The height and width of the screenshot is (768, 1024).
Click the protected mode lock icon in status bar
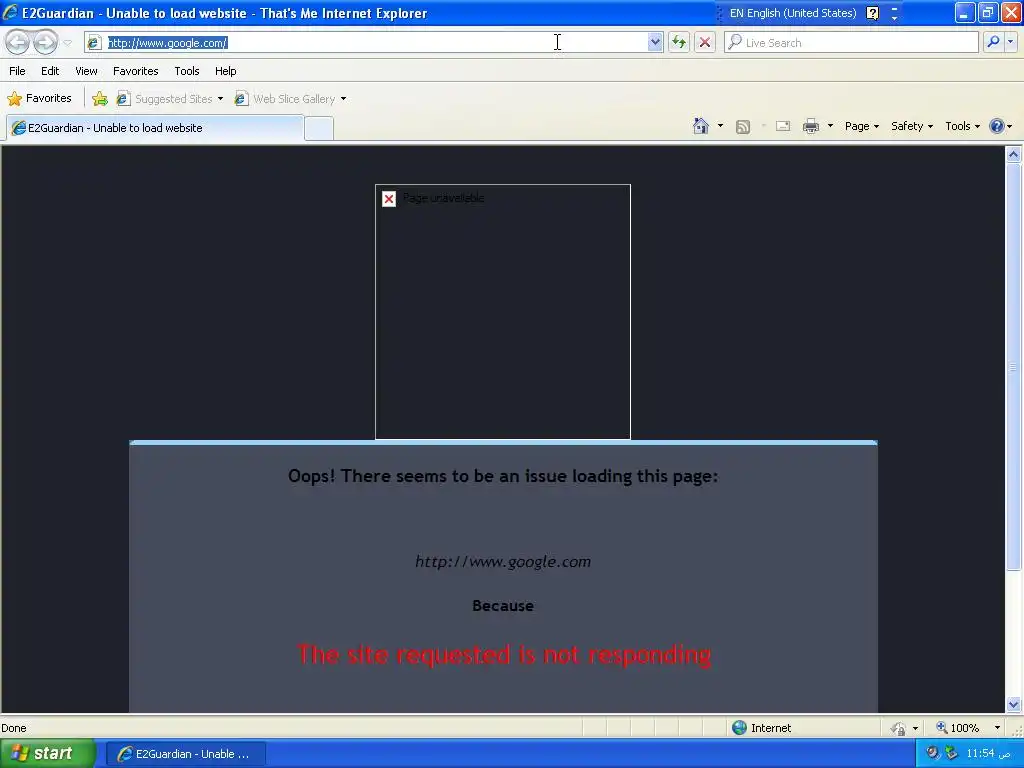point(899,728)
